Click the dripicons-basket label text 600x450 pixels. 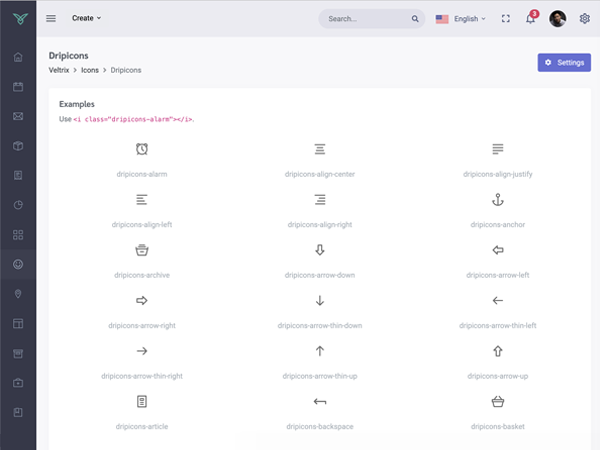[498, 427]
